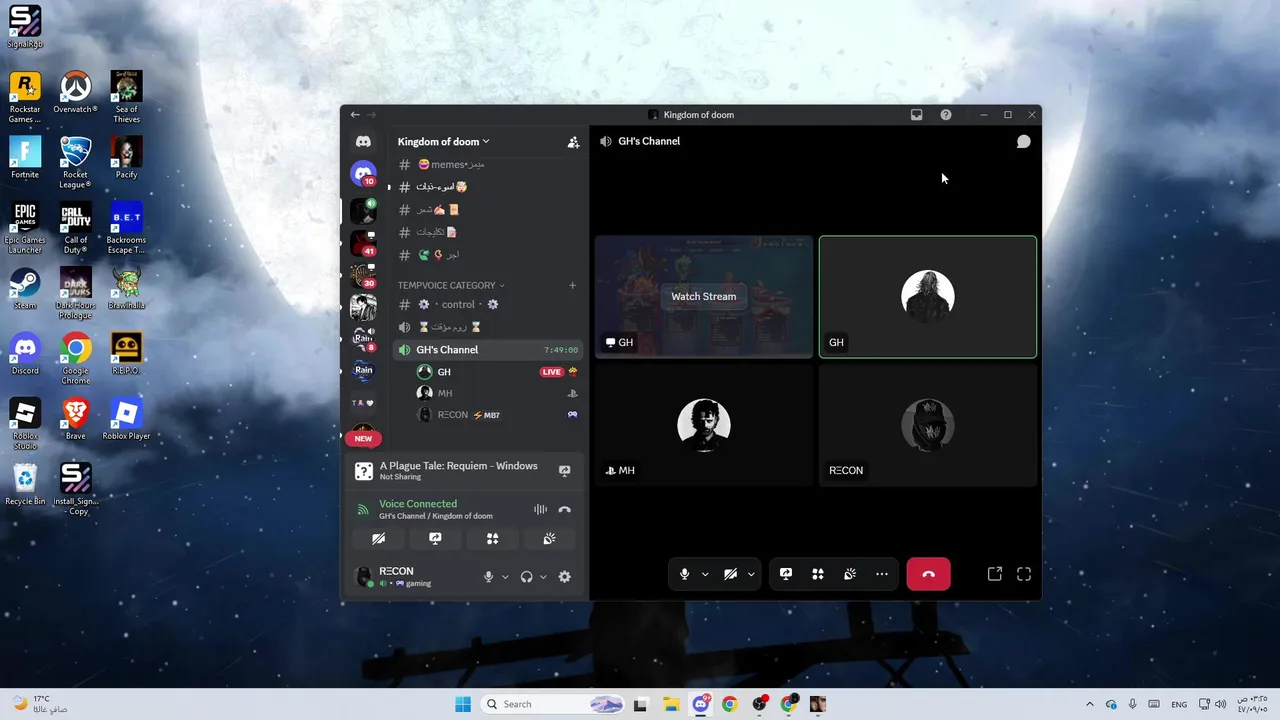This screenshot has height=720, width=1280.
Task: Pop out the call window
Action: pos(995,574)
